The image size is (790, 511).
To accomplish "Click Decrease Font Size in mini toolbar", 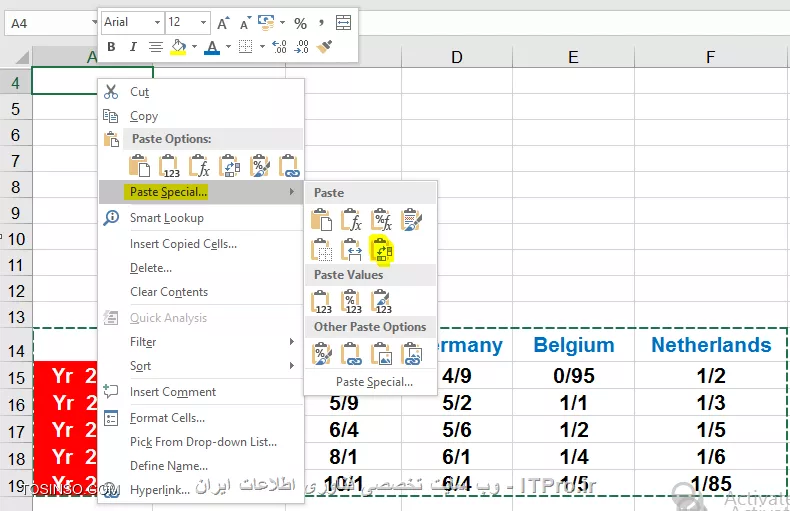I will [x=245, y=23].
